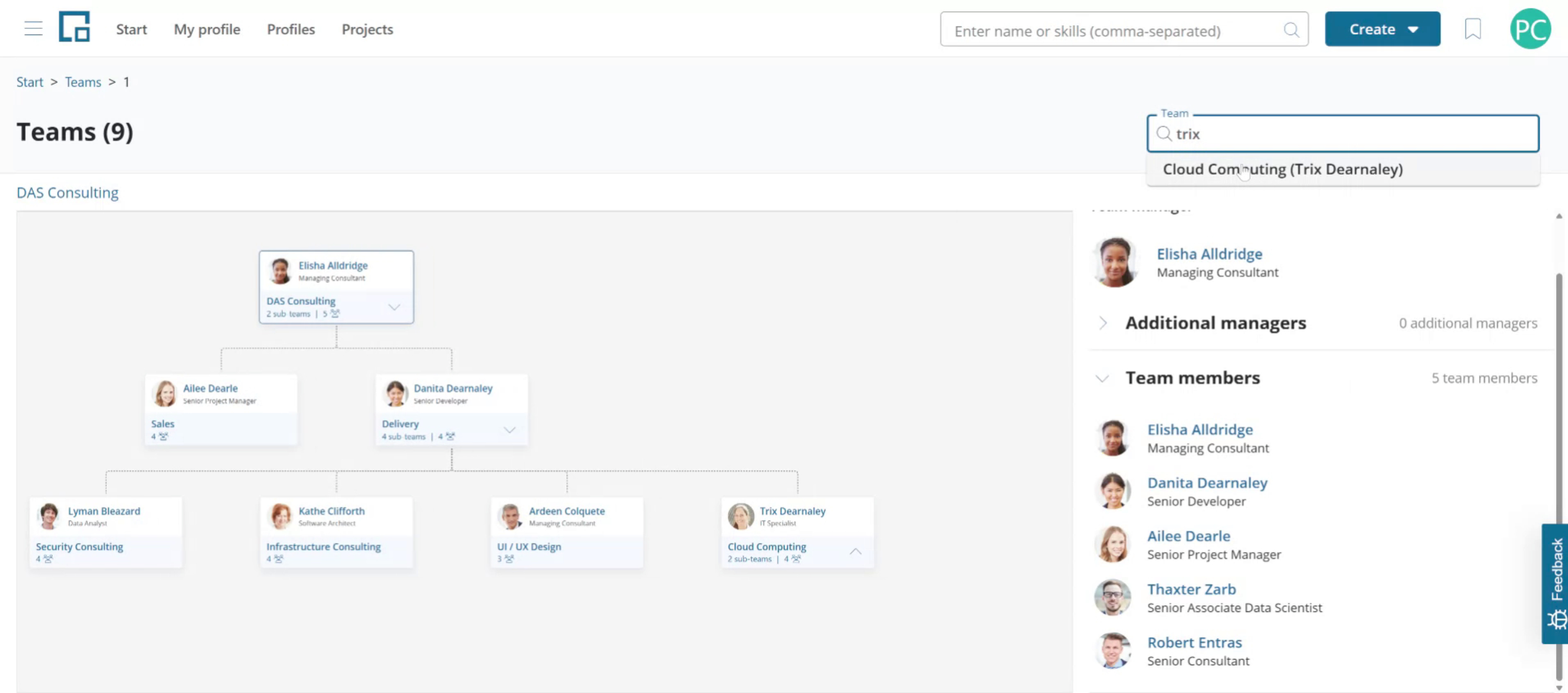This screenshot has height=693, width=1568.
Task: Open Danita Dearnaley link in team members
Action: [x=1207, y=483]
